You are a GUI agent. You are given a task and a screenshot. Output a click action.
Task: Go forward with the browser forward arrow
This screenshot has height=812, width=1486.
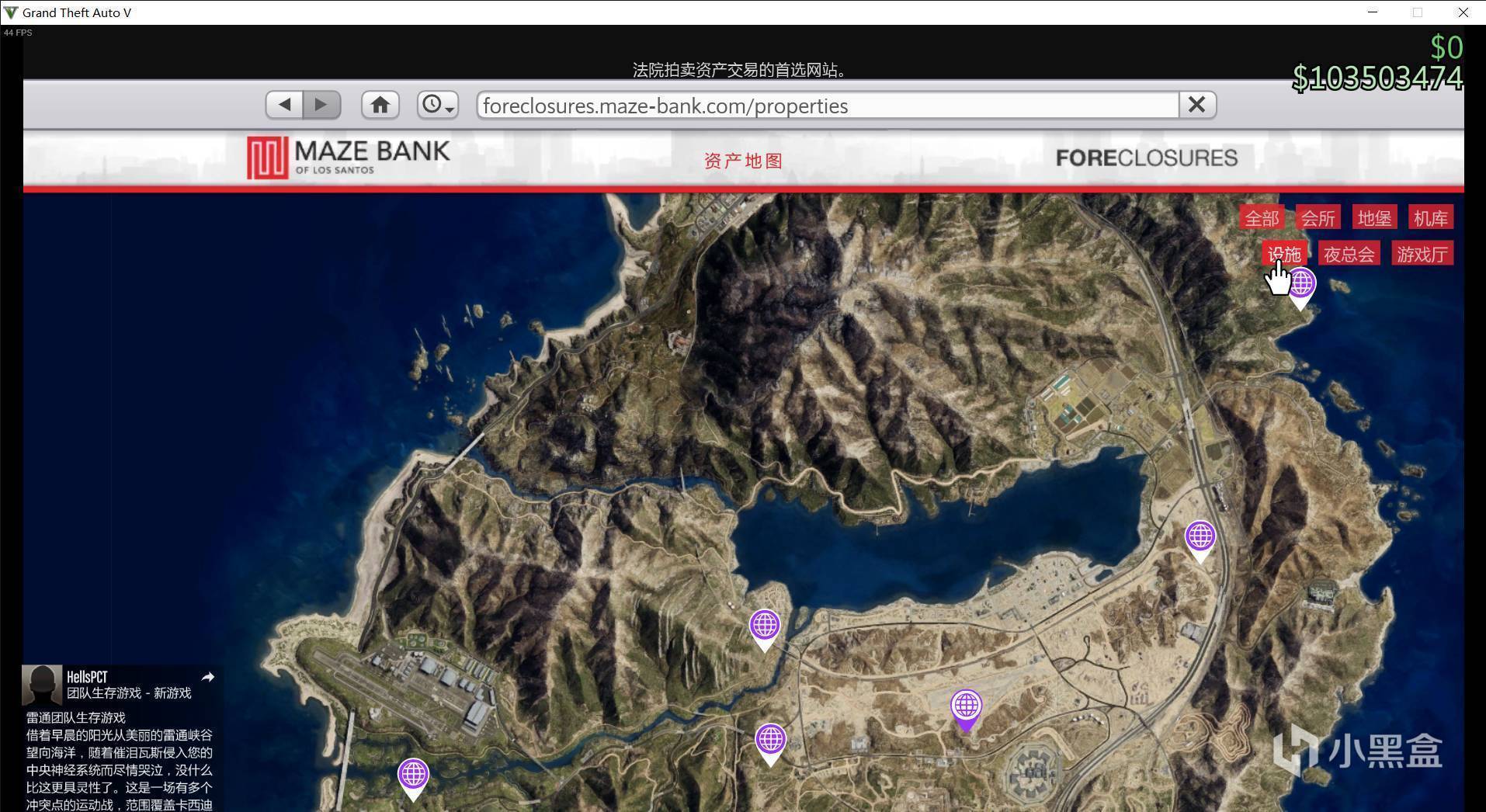click(x=321, y=105)
